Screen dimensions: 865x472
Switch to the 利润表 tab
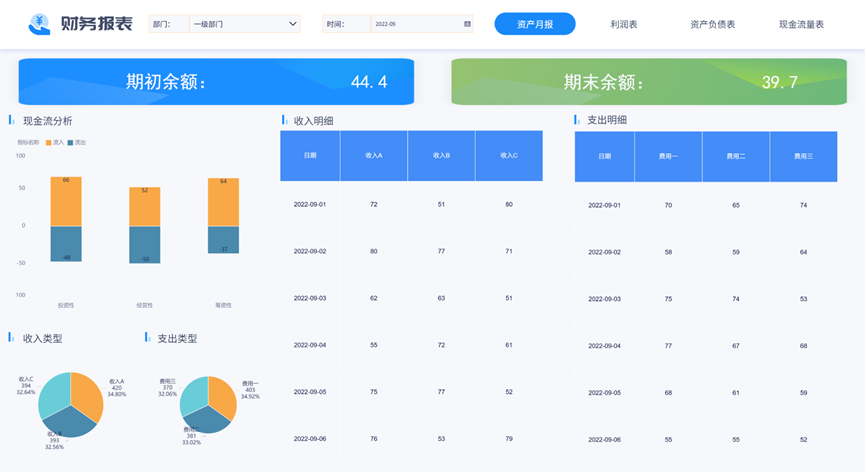(x=623, y=24)
